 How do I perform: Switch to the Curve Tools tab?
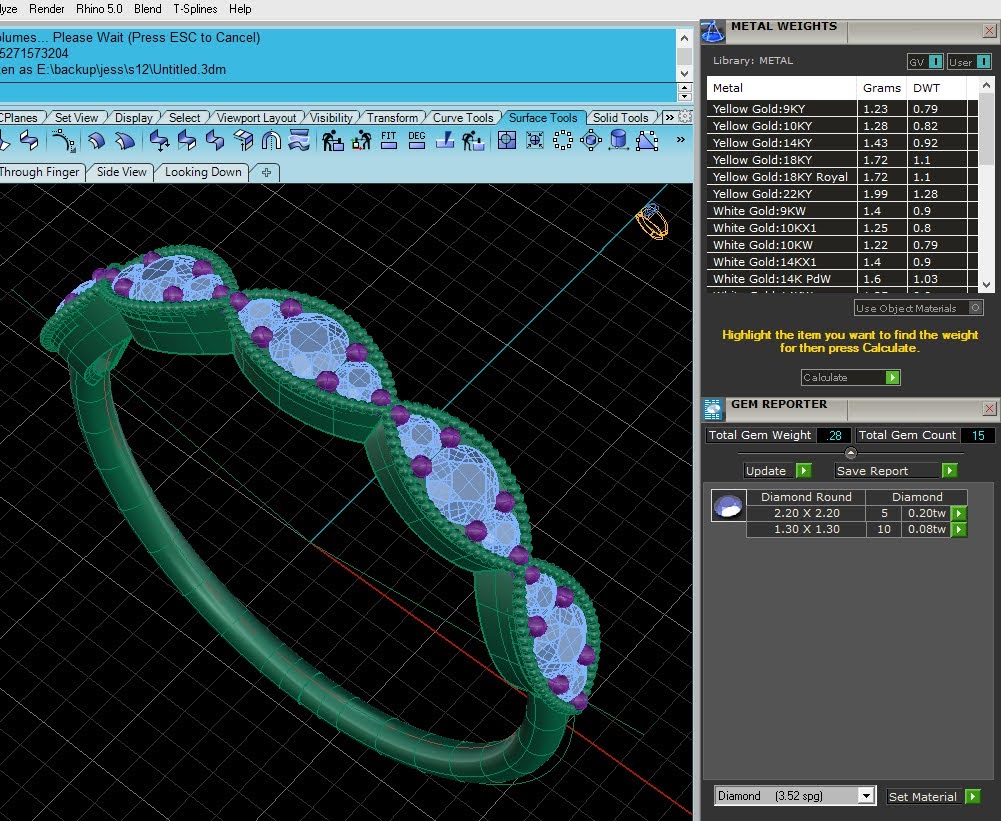[463, 117]
